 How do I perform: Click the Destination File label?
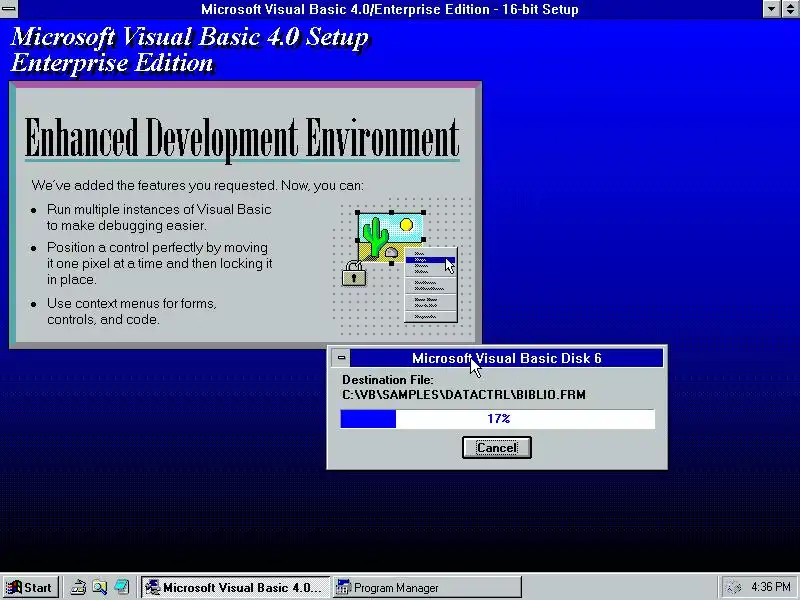(x=387, y=380)
